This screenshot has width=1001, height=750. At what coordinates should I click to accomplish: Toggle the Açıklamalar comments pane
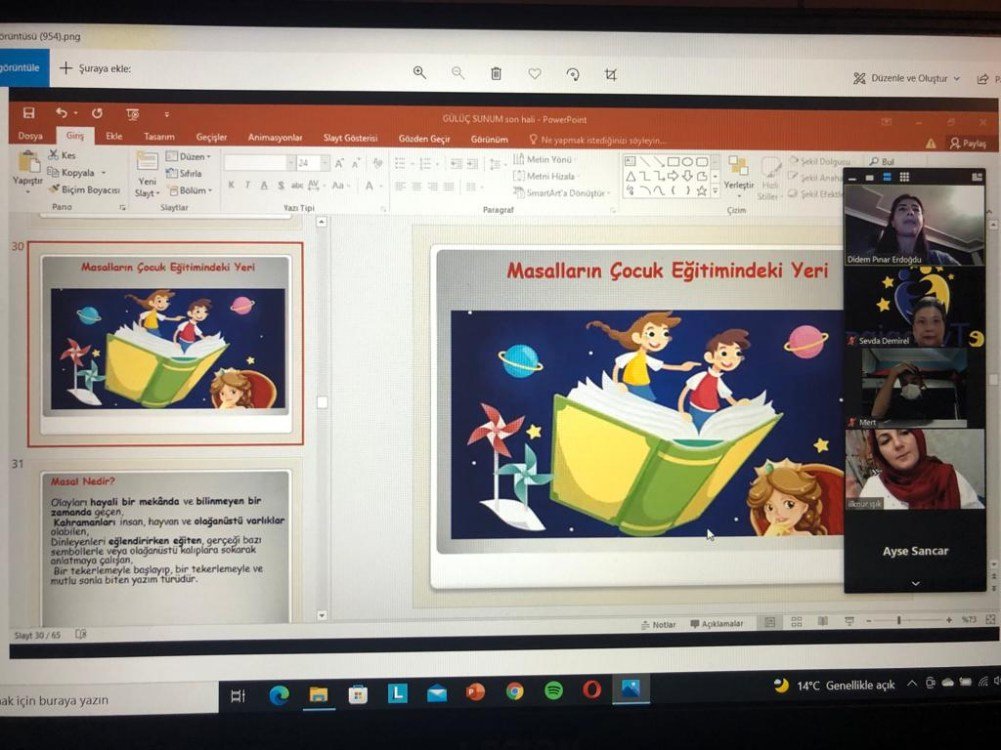(716, 624)
